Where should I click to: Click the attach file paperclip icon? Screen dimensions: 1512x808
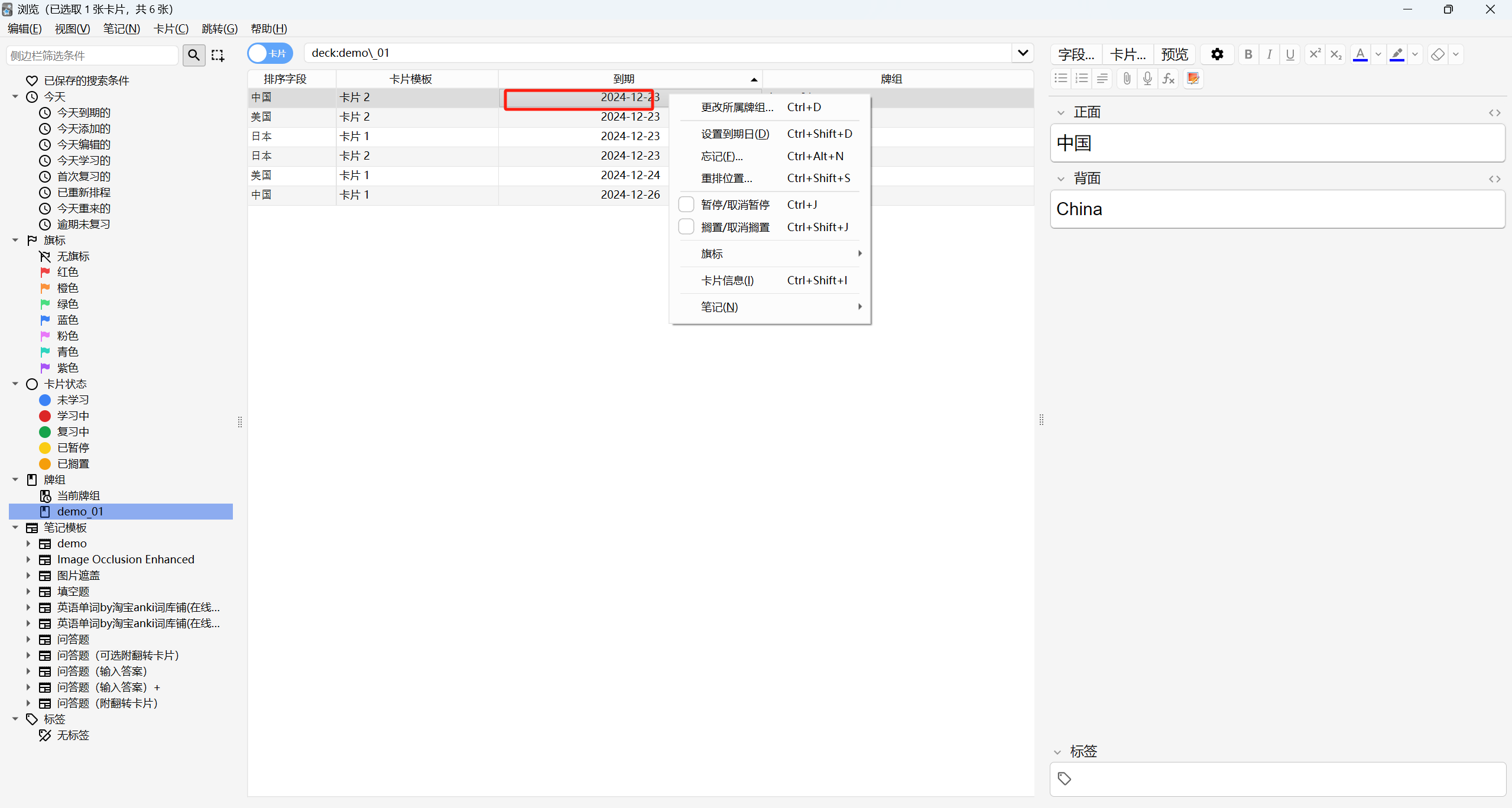[1127, 79]
